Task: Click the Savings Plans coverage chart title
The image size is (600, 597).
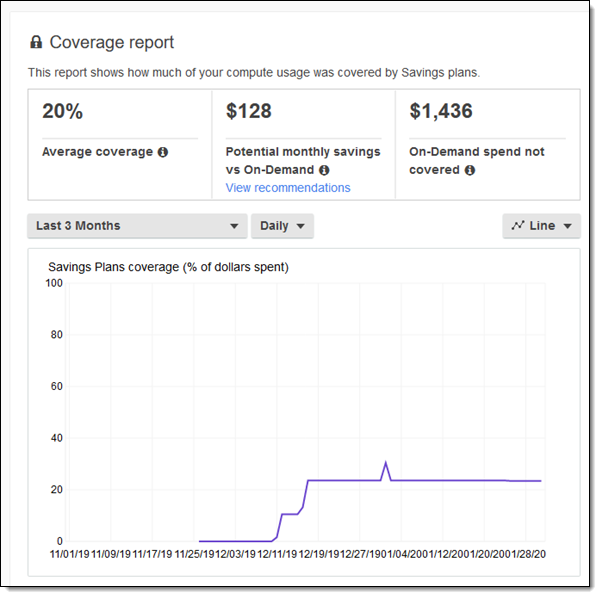Action: [x=168, y=267]
